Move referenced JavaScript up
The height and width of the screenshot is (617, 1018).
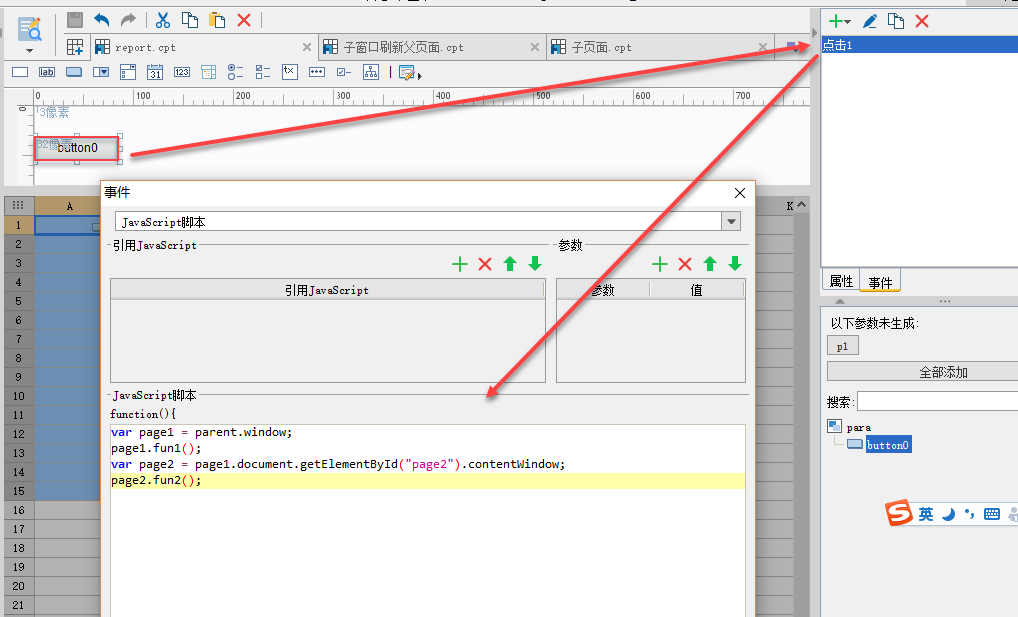(510, 264)
